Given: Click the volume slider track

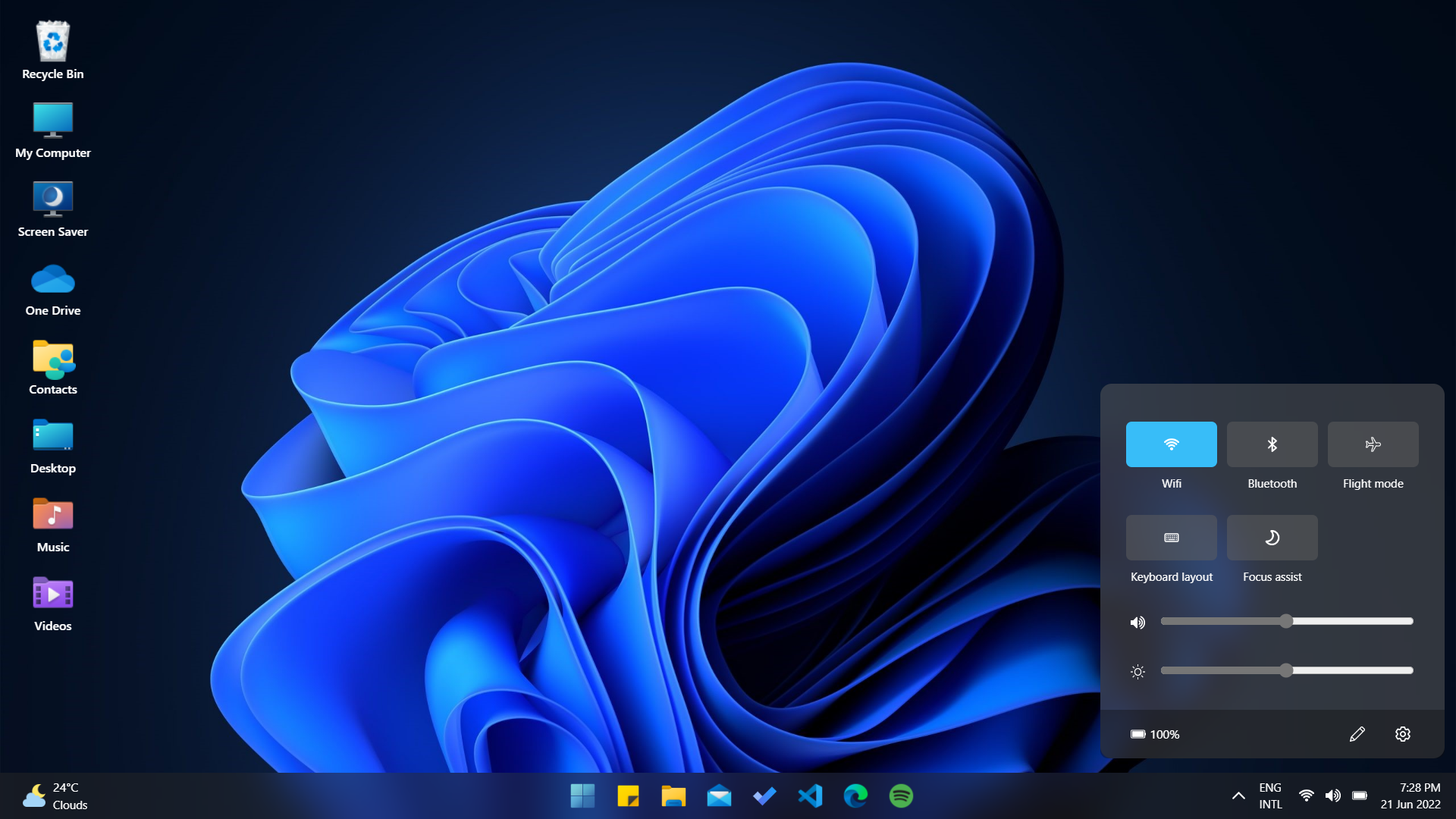Looking at the screenshot, I should coord(1350,621).
